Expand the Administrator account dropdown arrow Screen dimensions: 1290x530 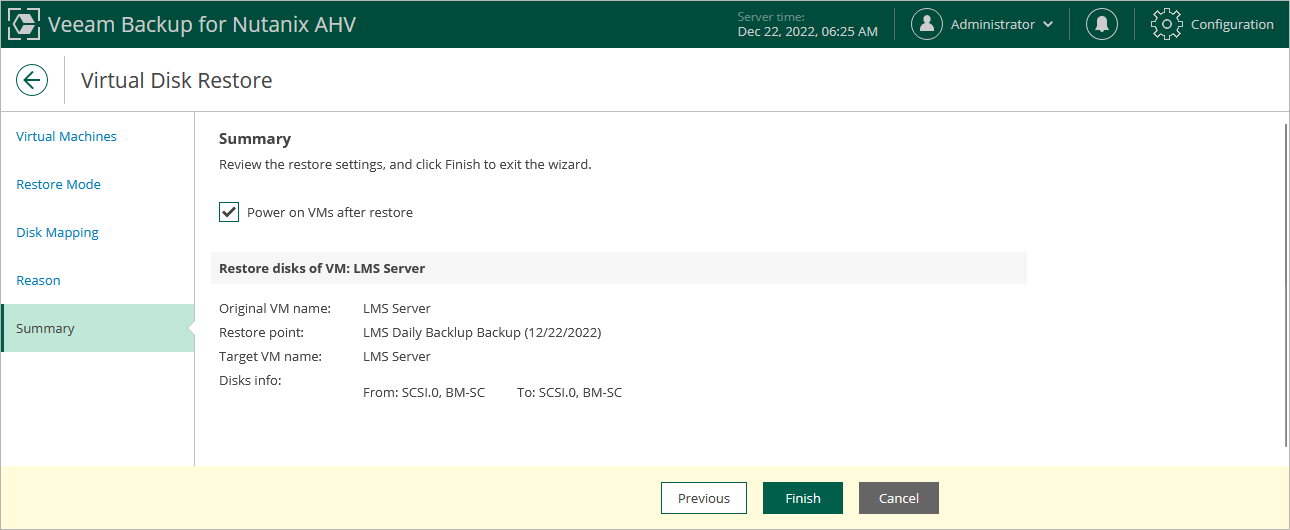click(x=1048, y=25)
